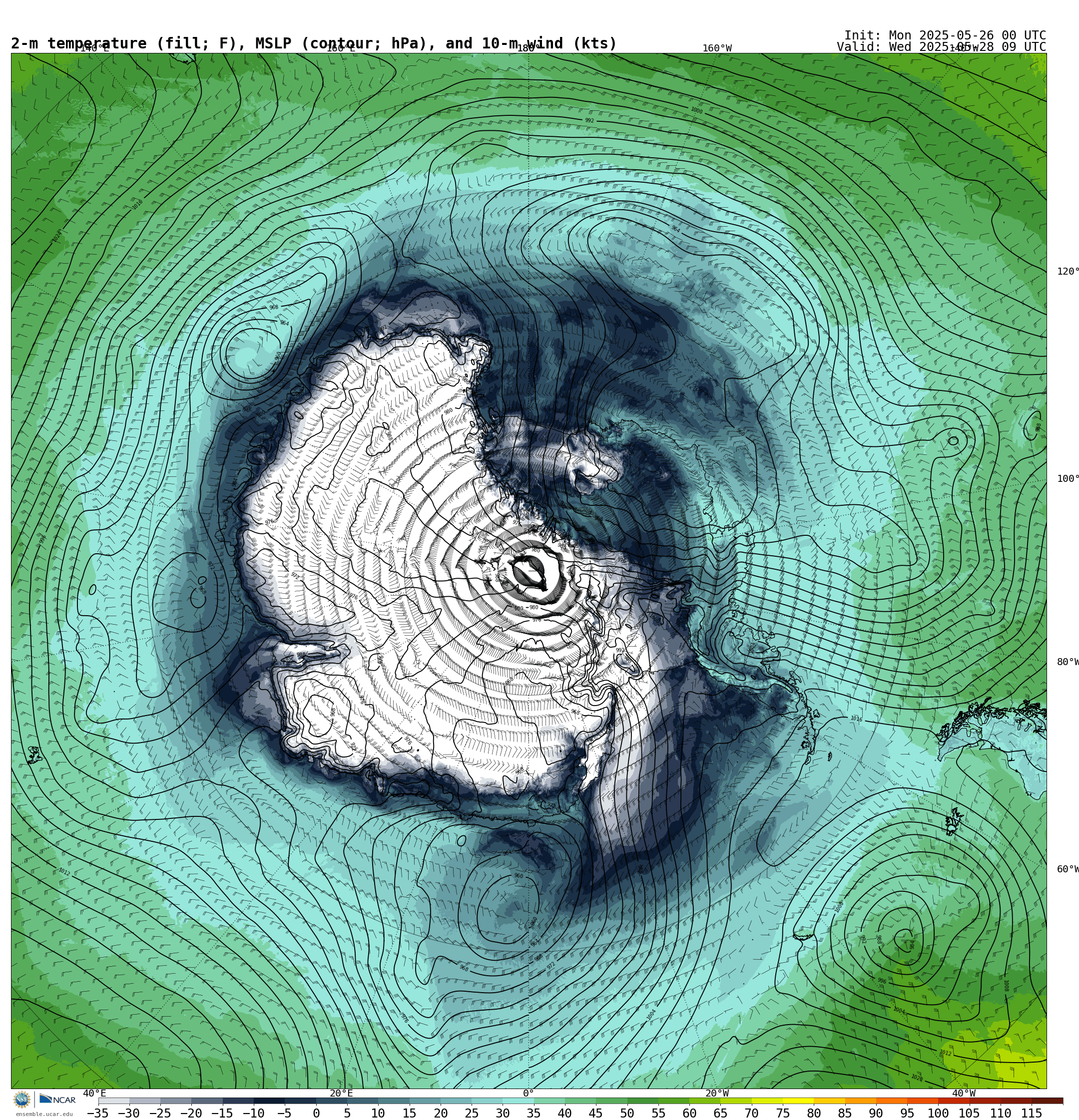
Task: Click the 20°E longitude label at bottom
Action: tap(341, 1094)
